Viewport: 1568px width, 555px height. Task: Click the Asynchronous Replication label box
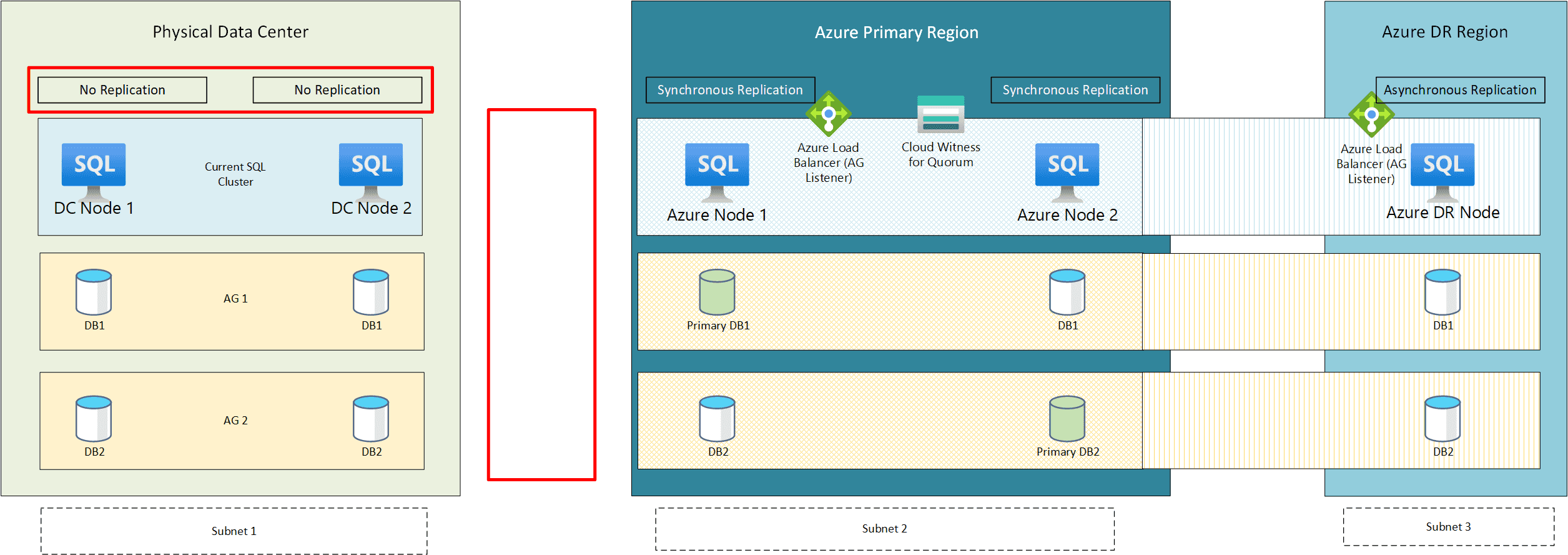point(1460,90)
